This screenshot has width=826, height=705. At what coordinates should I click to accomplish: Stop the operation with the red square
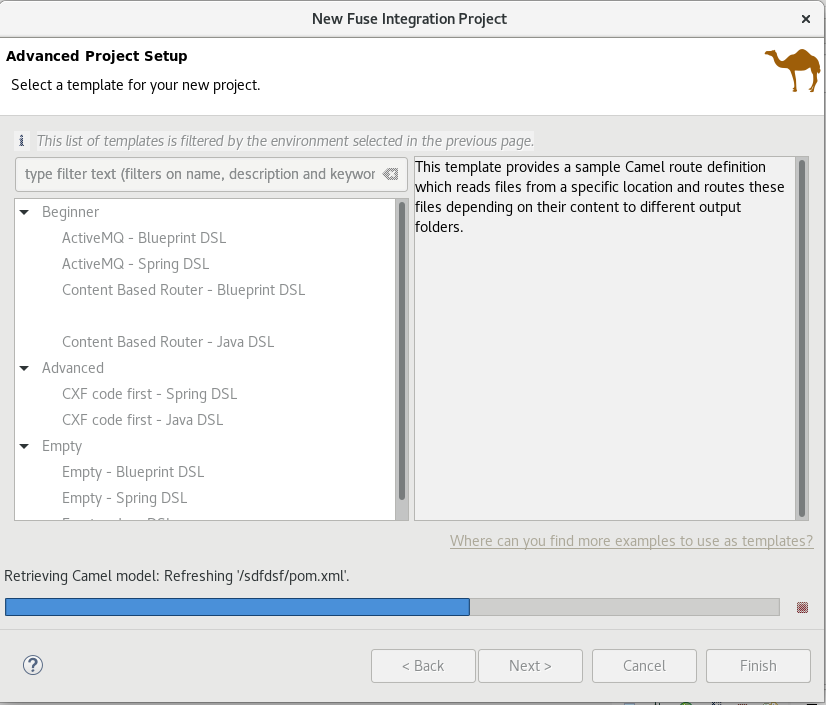coord(802,607)
